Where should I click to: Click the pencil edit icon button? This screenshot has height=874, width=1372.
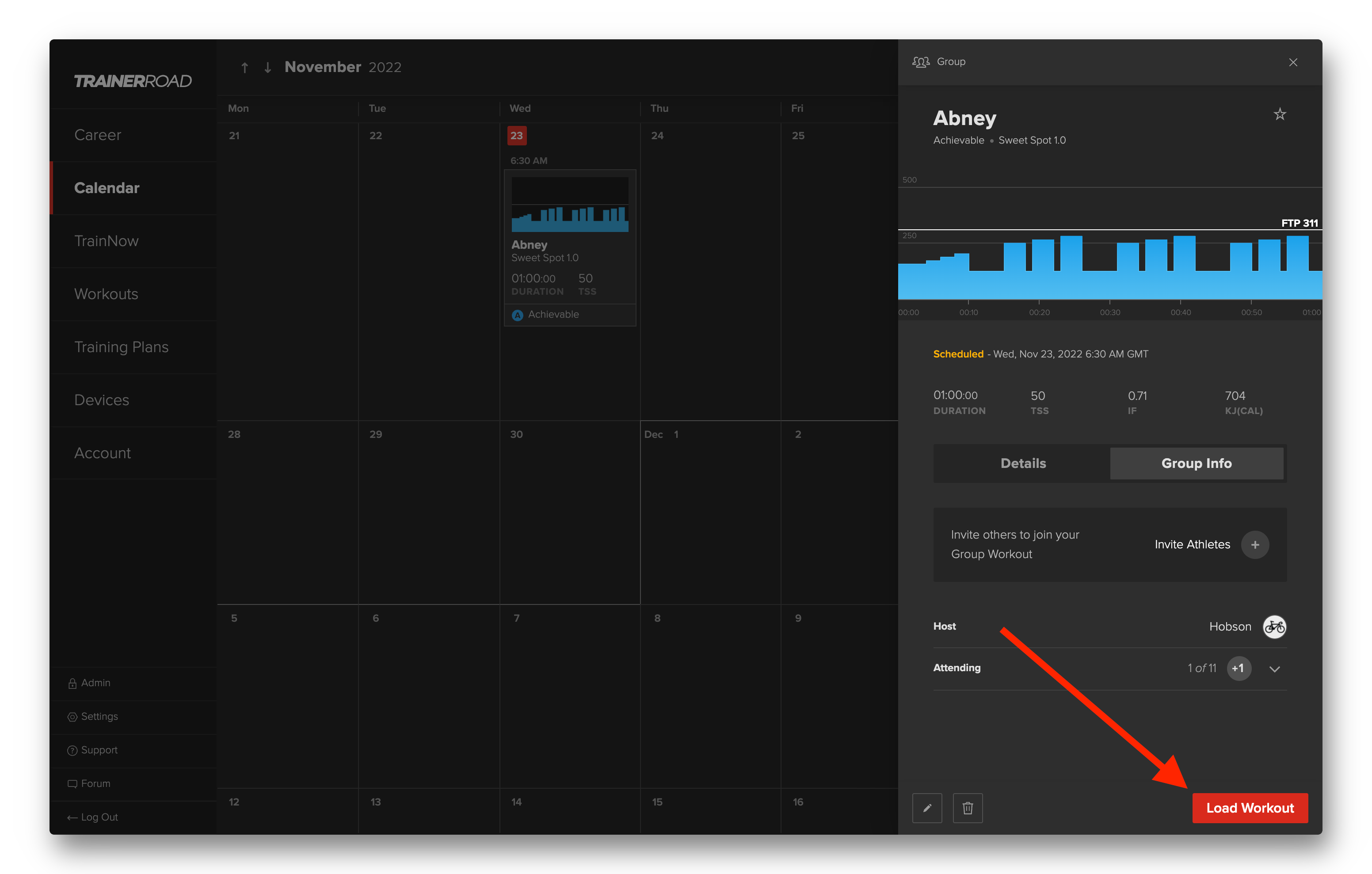(x=927, y=808)
